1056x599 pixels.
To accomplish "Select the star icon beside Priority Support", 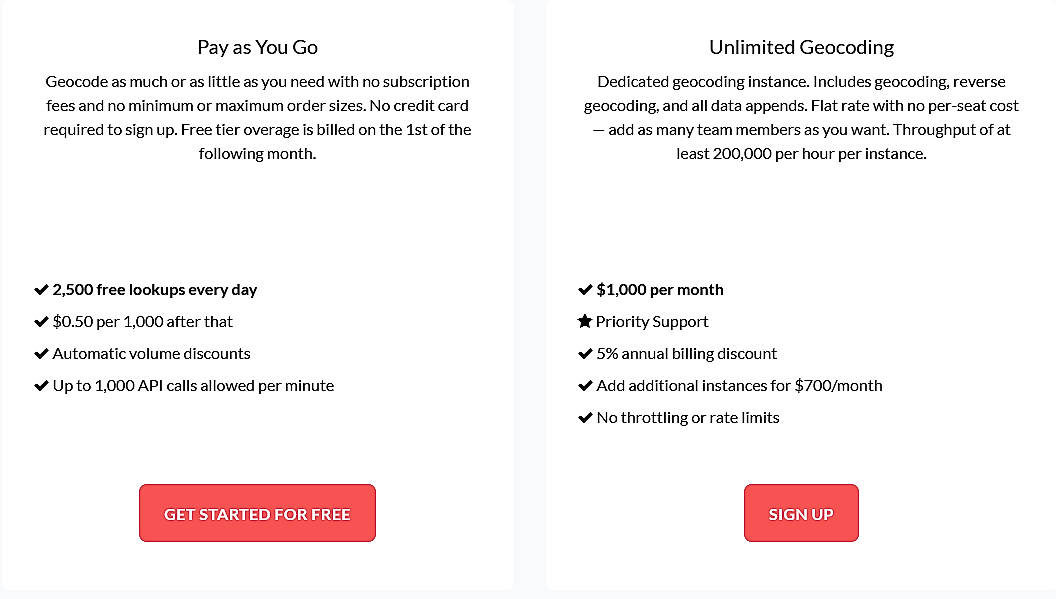I will point(585,321).
